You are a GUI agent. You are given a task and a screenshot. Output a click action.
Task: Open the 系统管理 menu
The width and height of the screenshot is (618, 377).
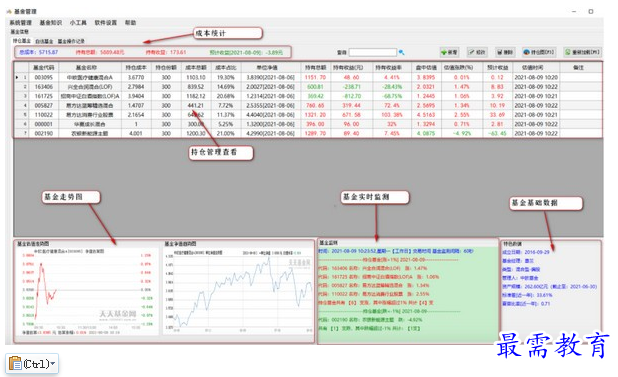pos(20,23)
